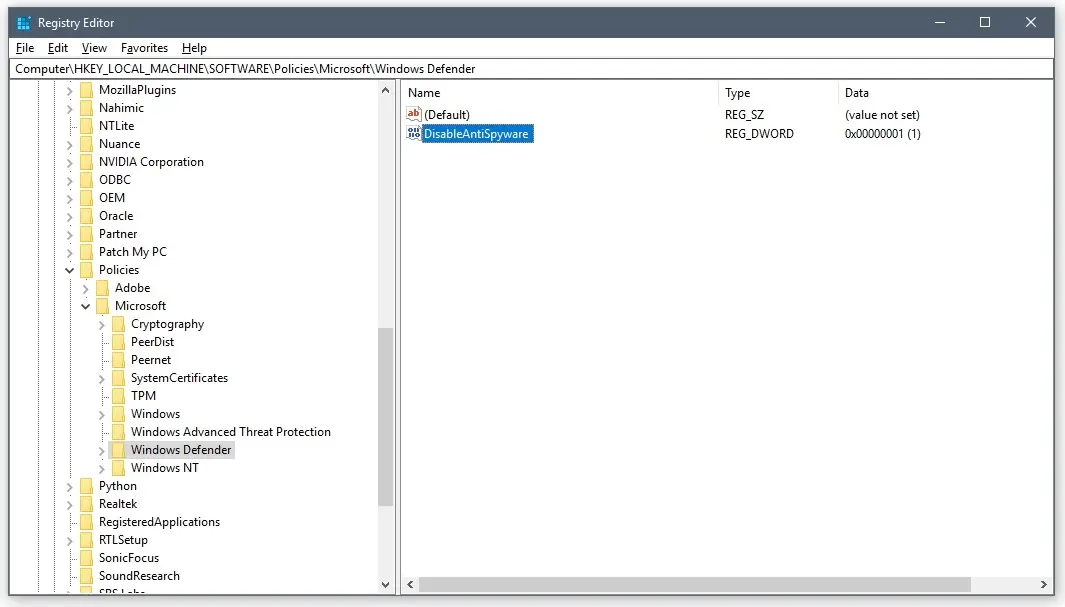Click the Realtek folder icon

click(x=86, y=504)
